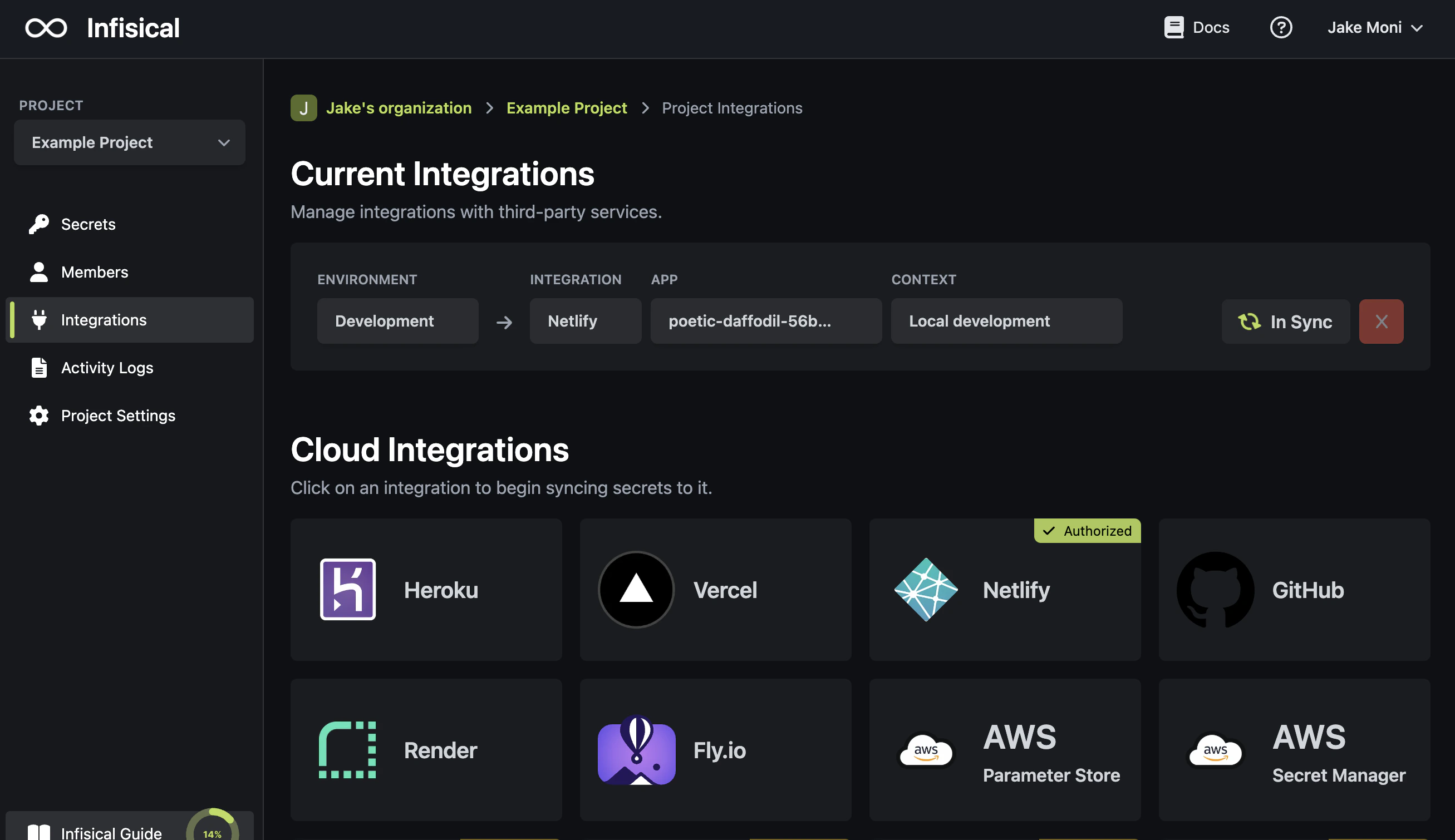Delete the Netlify integration with red X

coord(1380,322)
